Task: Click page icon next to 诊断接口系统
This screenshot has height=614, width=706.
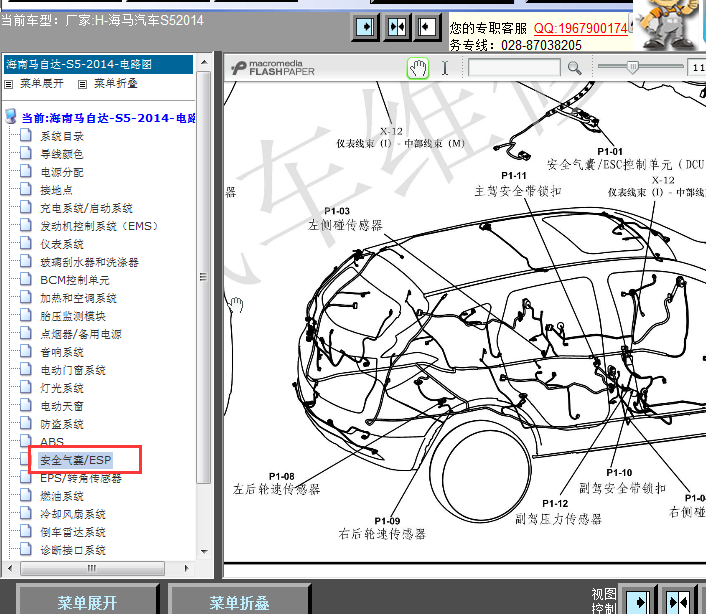Action: [26, 549]
